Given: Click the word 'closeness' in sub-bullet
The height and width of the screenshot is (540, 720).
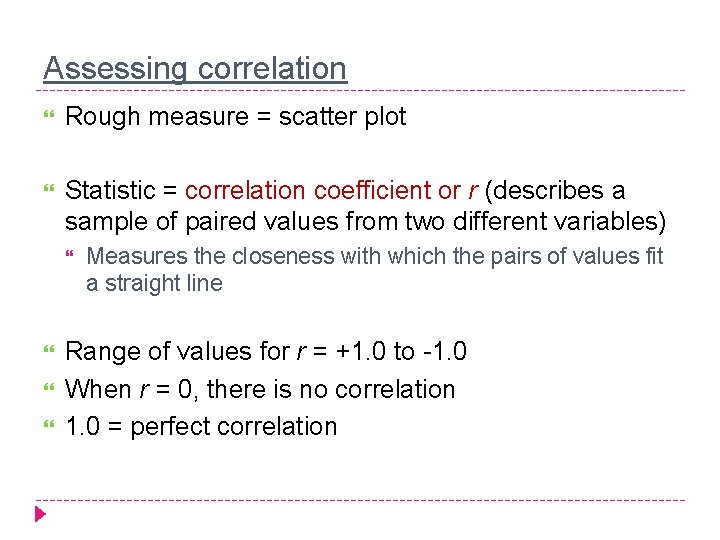Looking at the screenshot, I should [x=283, y=256].
